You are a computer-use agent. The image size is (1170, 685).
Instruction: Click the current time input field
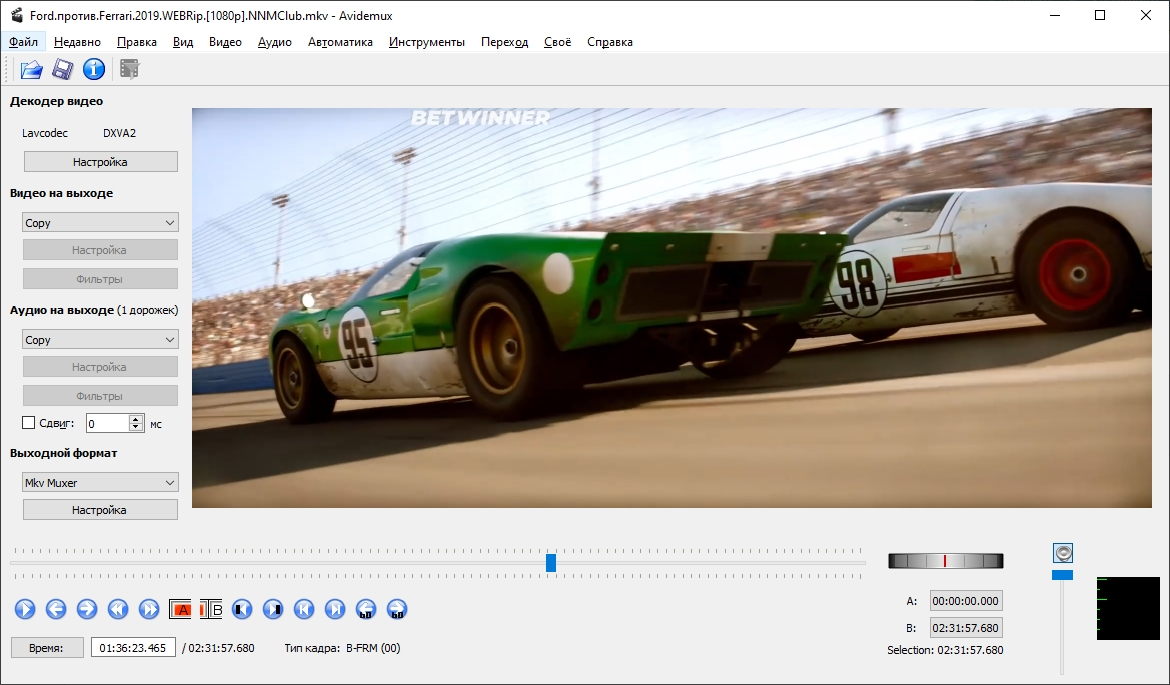tap(133, 648)
